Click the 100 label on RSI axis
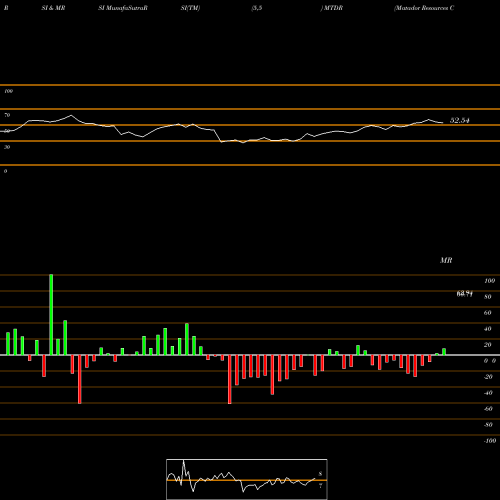This screenshot has width=500, height=500. (x=8, y=91)
